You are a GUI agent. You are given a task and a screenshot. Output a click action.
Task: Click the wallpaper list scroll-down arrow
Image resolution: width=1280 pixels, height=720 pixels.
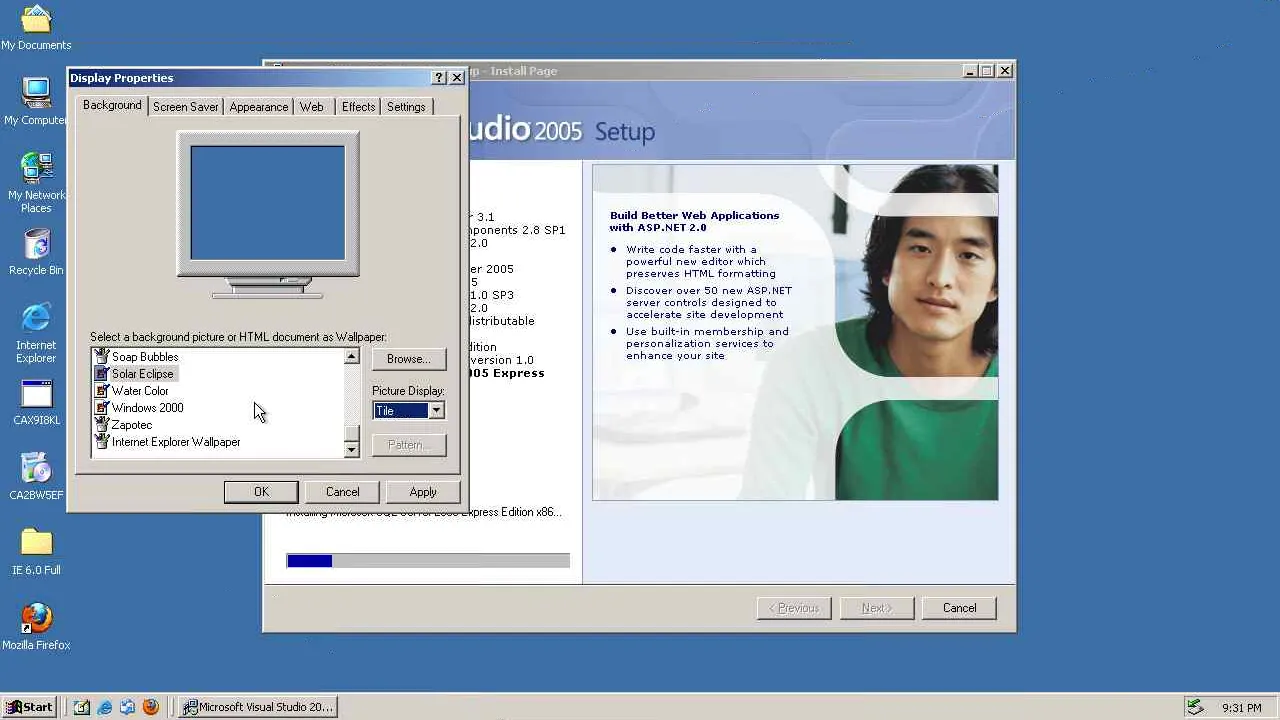351,450
